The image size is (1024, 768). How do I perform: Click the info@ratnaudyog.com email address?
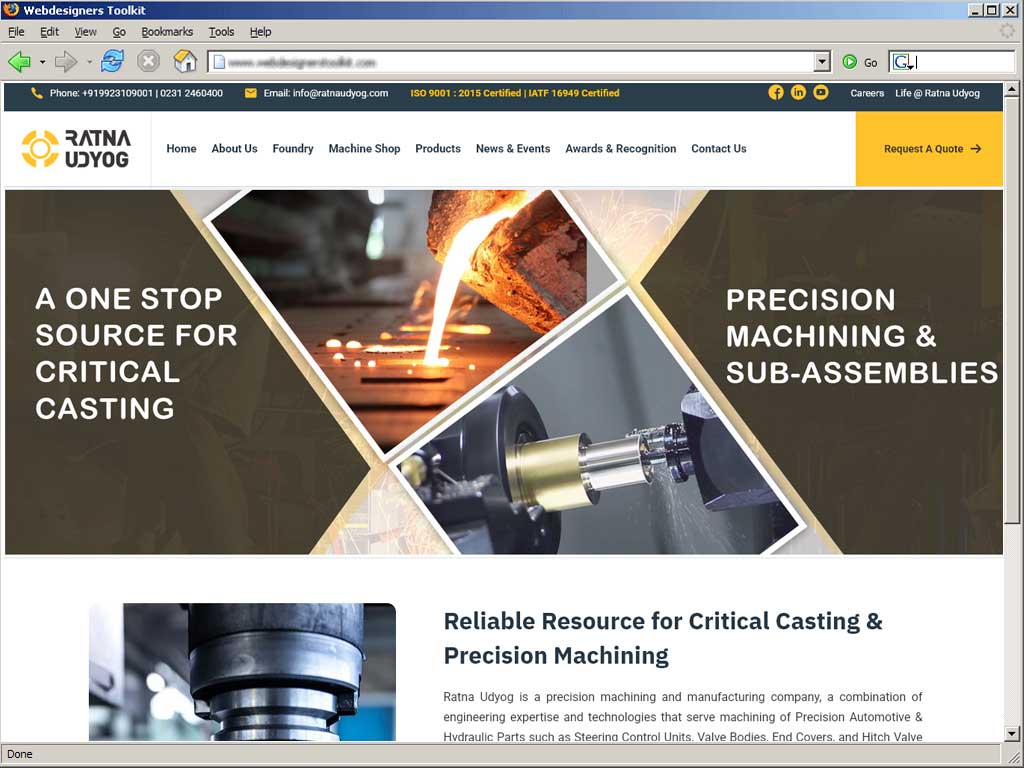click(x=340, y=93)
